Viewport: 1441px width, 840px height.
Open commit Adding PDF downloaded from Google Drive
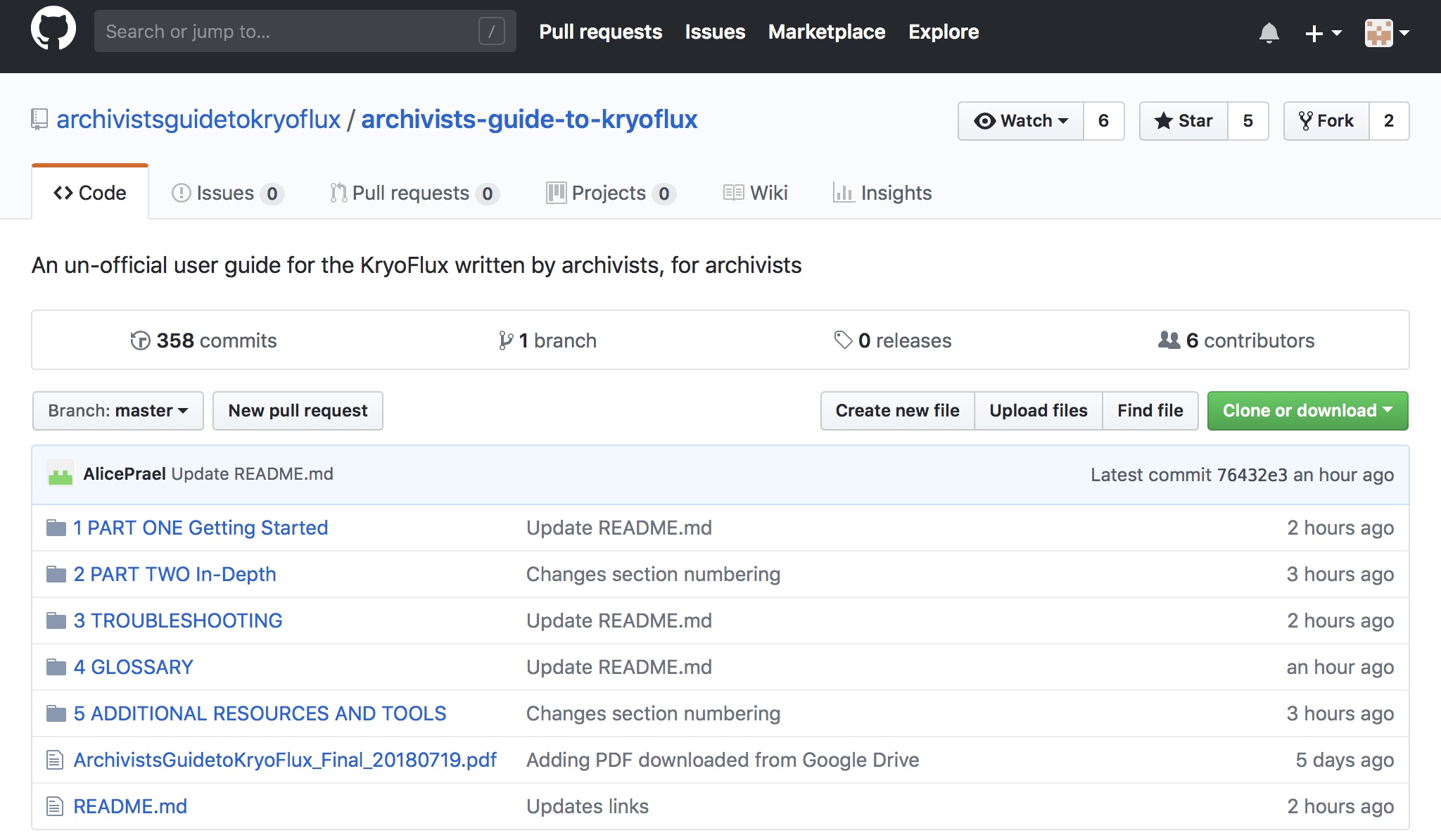pyautogui.click(x=723, y=760)
